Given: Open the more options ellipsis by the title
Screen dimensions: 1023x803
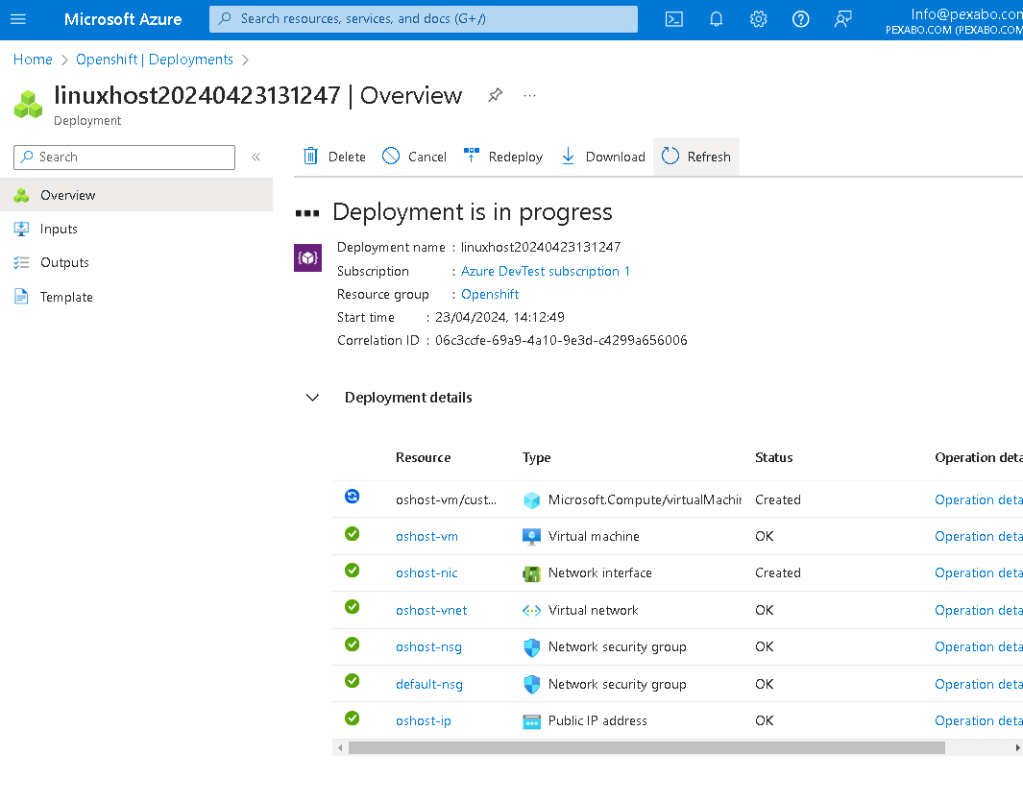Looking at the screenshot, I should point(530,96).
